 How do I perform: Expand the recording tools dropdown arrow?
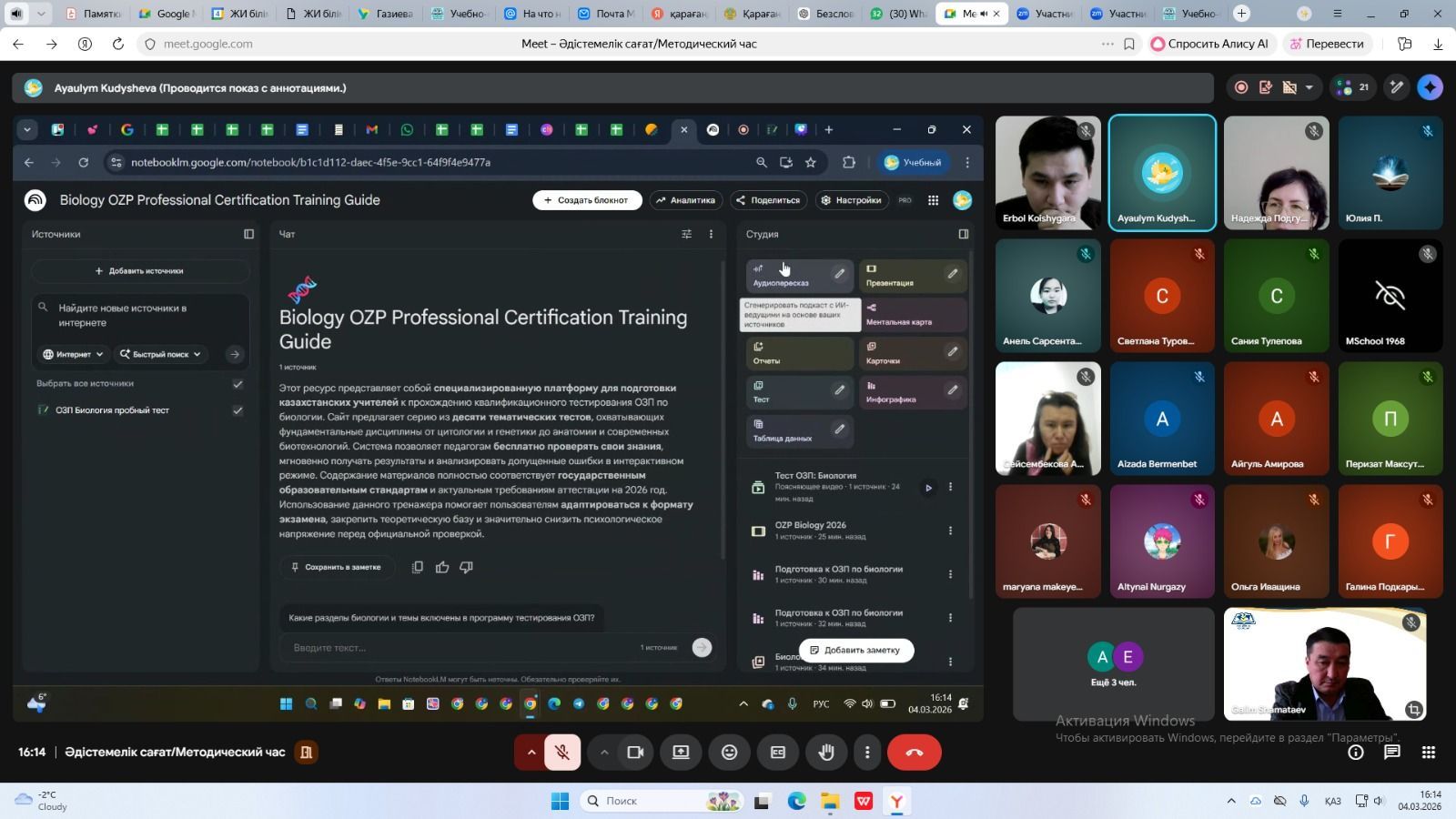pyautogui.click(x=1309, y=87)
